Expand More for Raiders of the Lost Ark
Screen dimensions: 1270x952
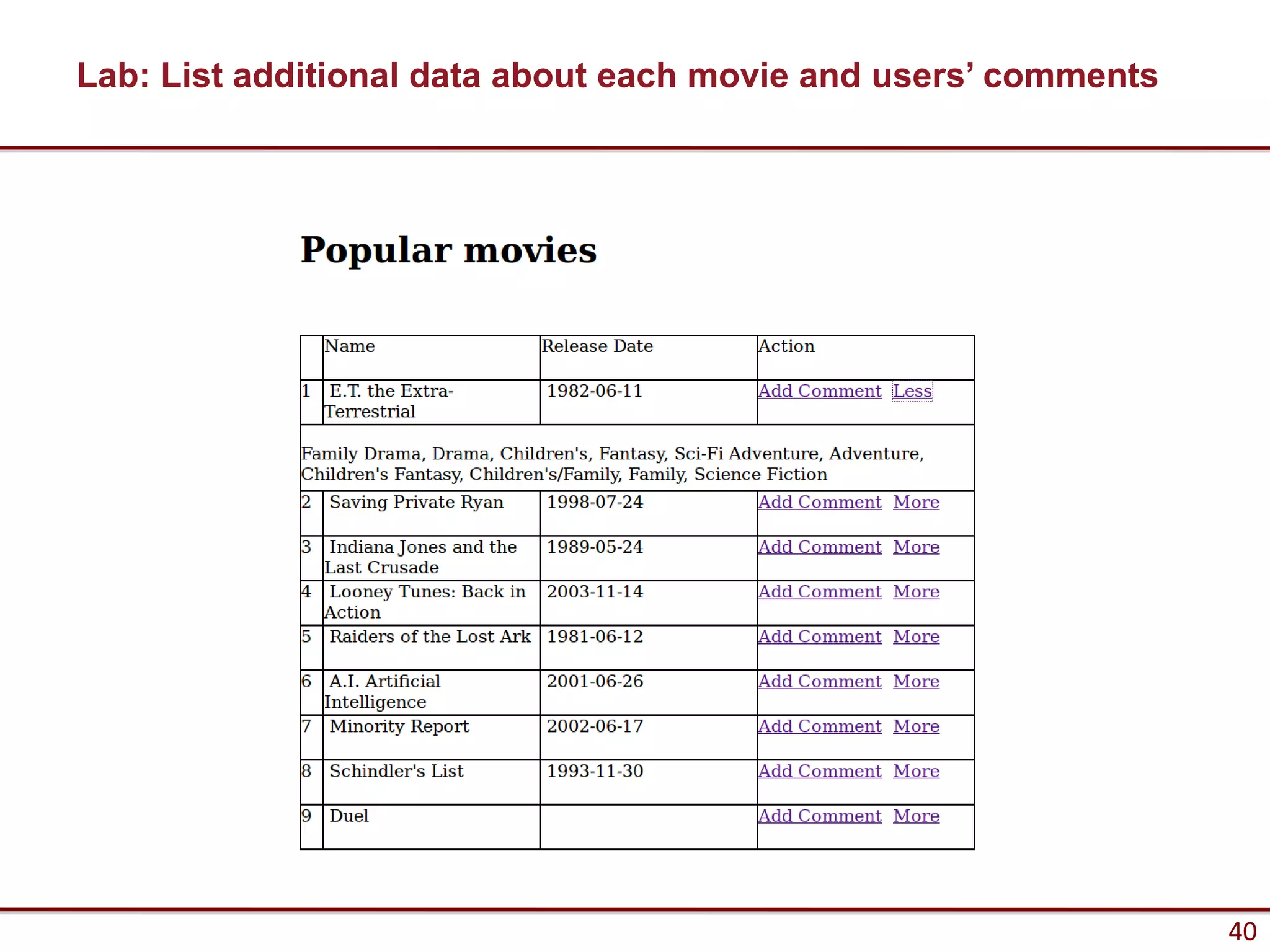click(x=916, y=637)
